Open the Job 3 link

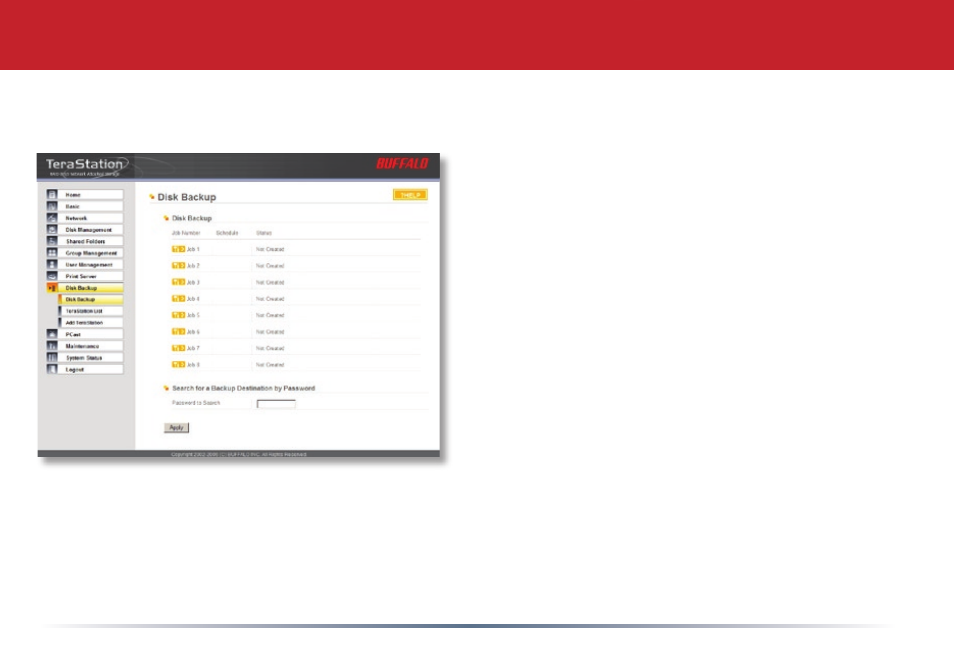(193, 282)
